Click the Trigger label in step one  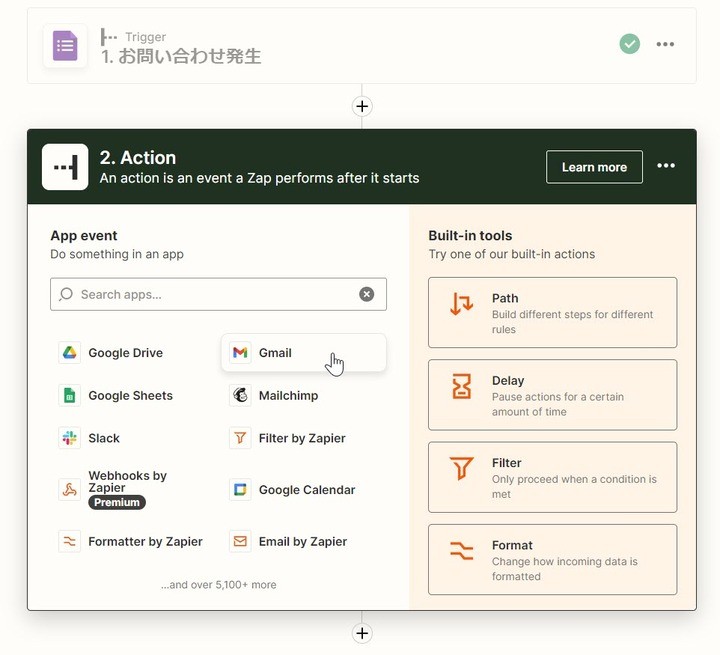(146, 37)
